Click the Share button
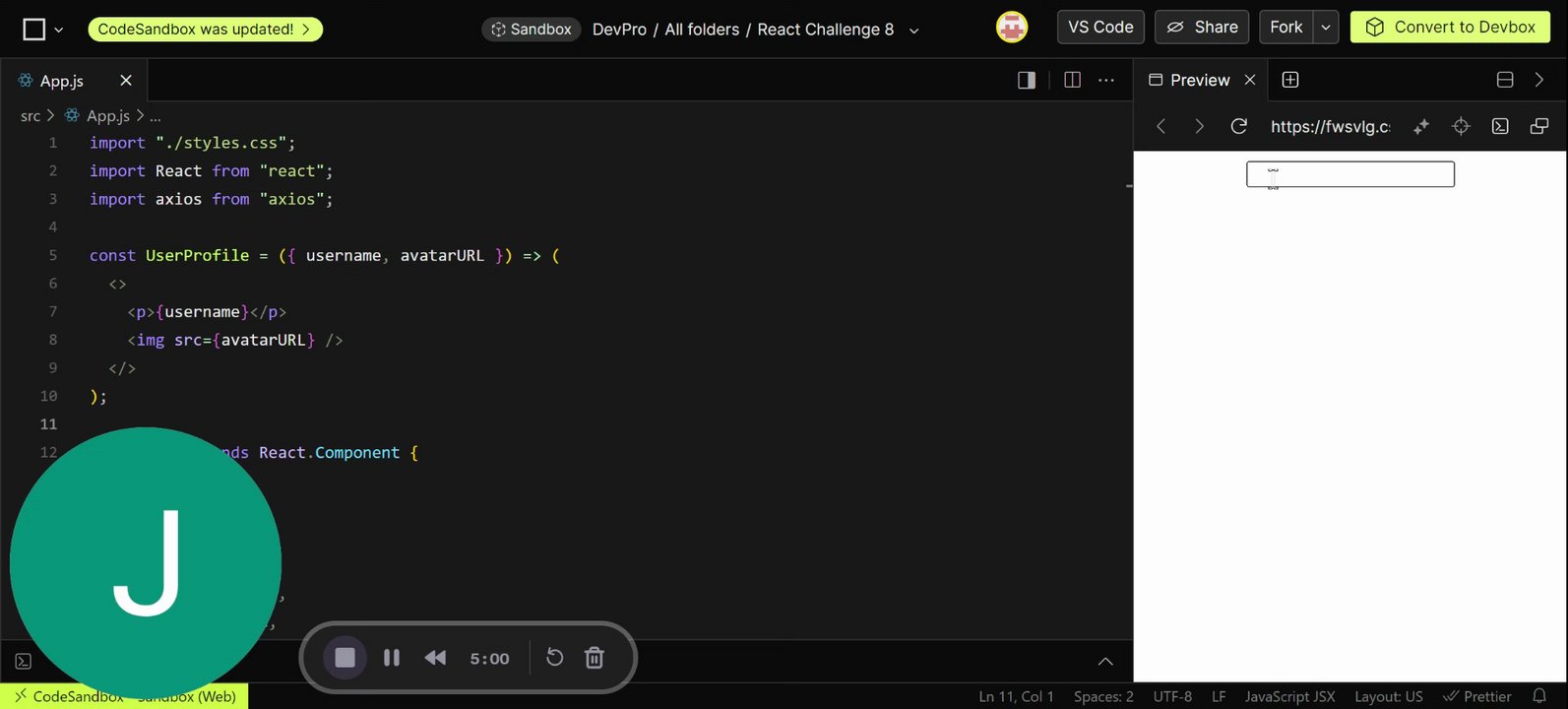 [x=1202, y=27]
